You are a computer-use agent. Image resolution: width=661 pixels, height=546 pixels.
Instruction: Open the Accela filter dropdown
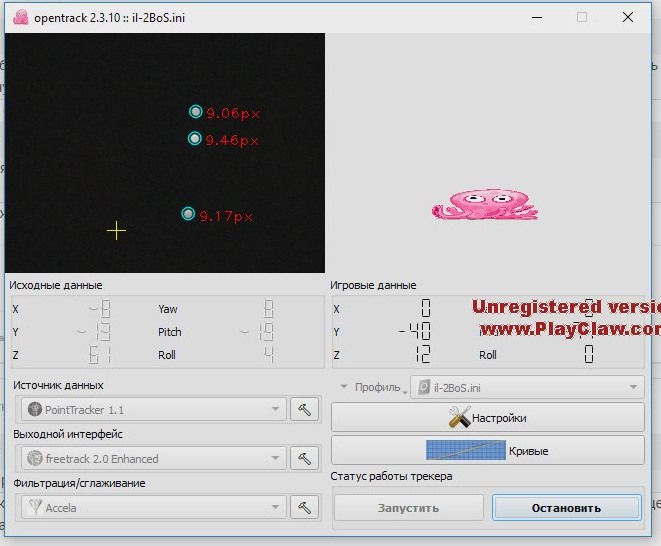[154, 508]
